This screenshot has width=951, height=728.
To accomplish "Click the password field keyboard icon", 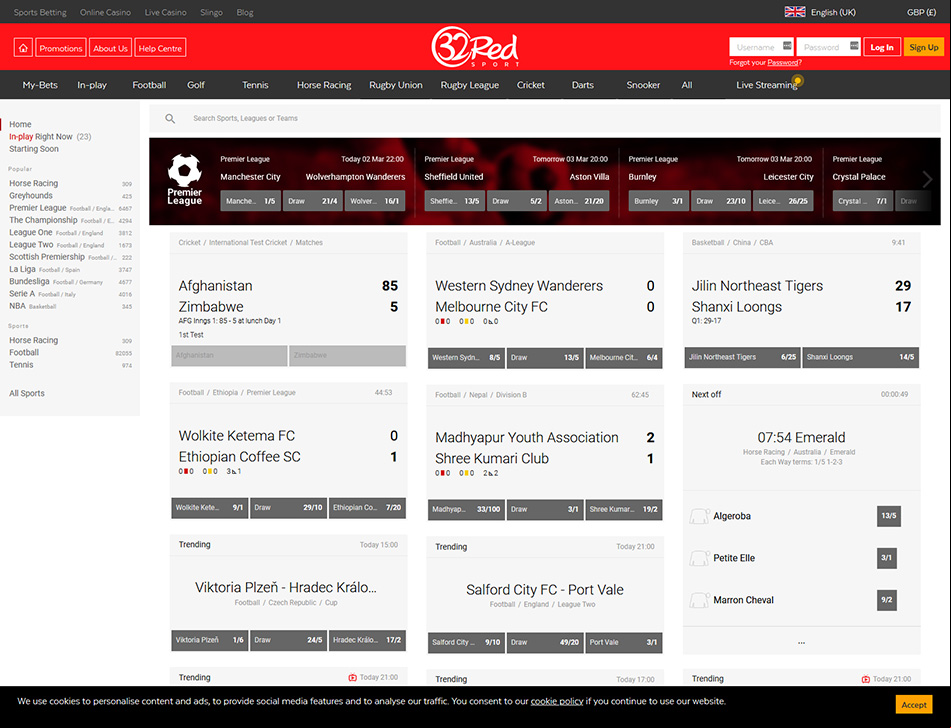I will coord(854,46).
